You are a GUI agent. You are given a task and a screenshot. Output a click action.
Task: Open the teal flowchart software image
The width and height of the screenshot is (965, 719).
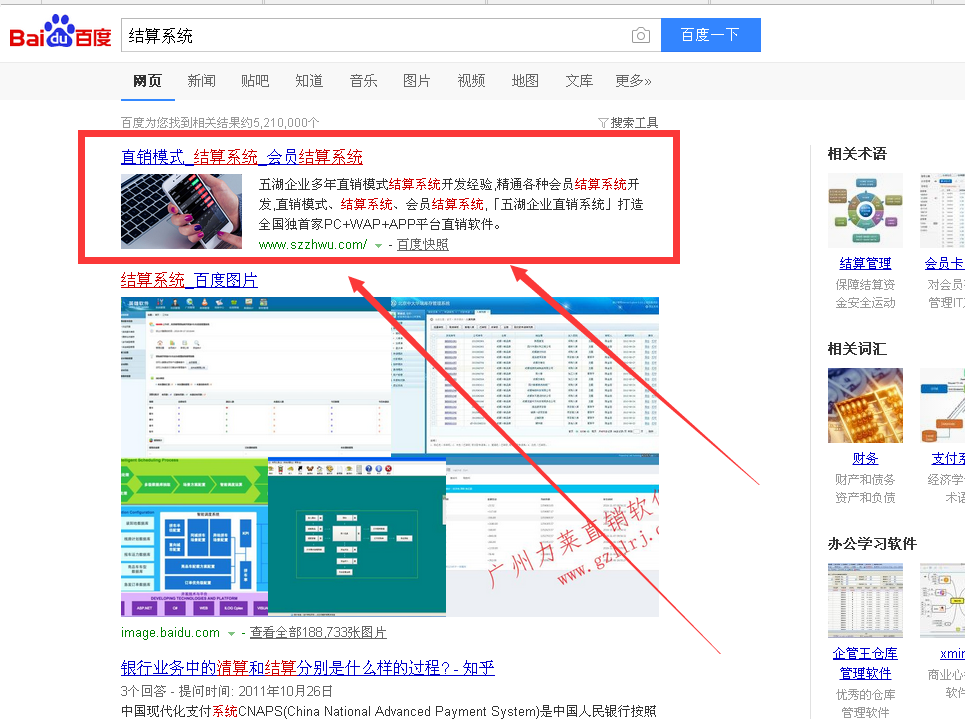(357, 537)
